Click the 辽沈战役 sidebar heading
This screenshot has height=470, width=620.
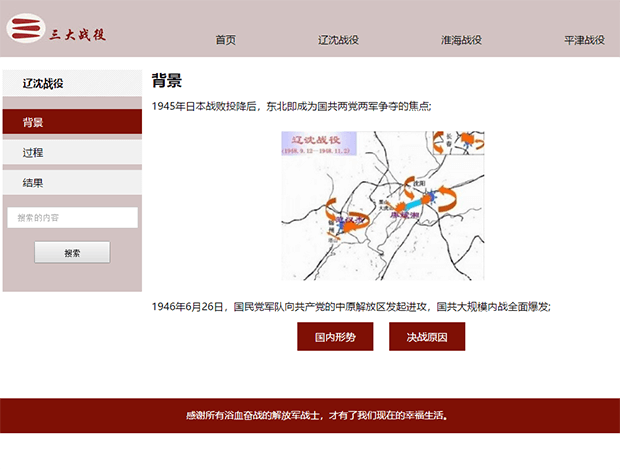pos(43,84)
